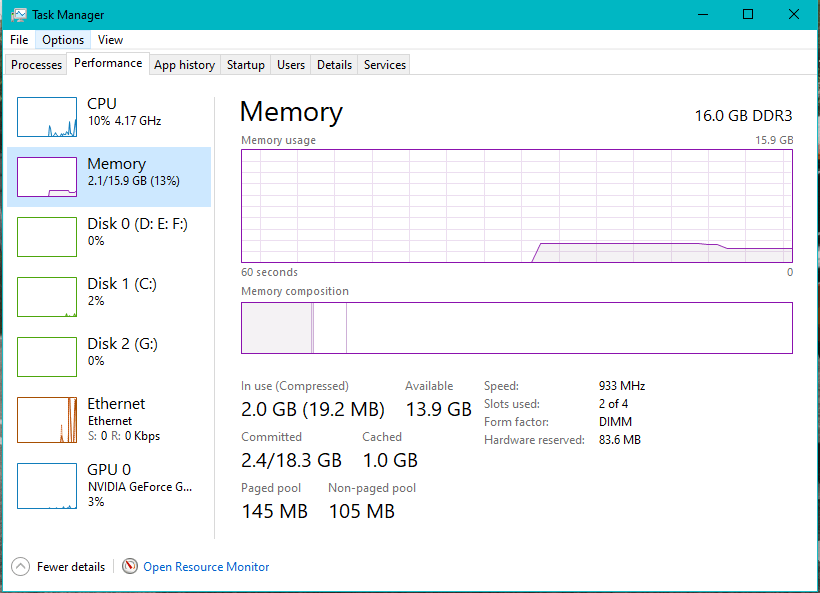Viewport: 820px width, 593px height.
Task: Go to the Startup tab
Action: pyautogui.click(x=245, y=65)
